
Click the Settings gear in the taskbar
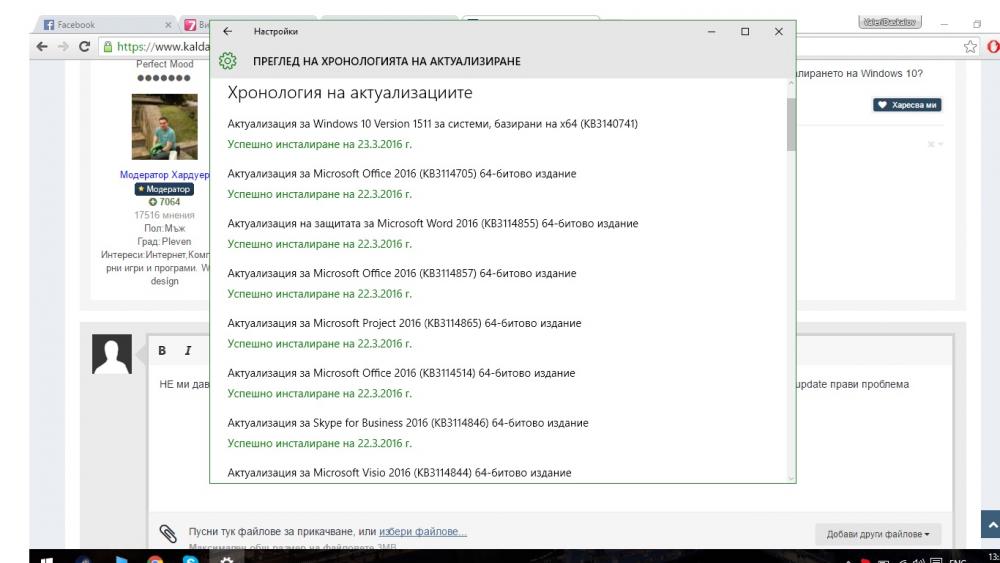[226, 559]
